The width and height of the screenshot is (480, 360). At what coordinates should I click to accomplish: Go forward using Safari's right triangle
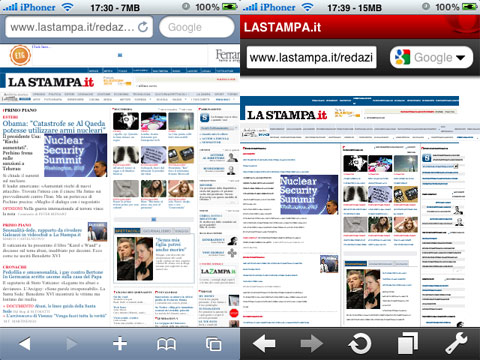(72, 343)
